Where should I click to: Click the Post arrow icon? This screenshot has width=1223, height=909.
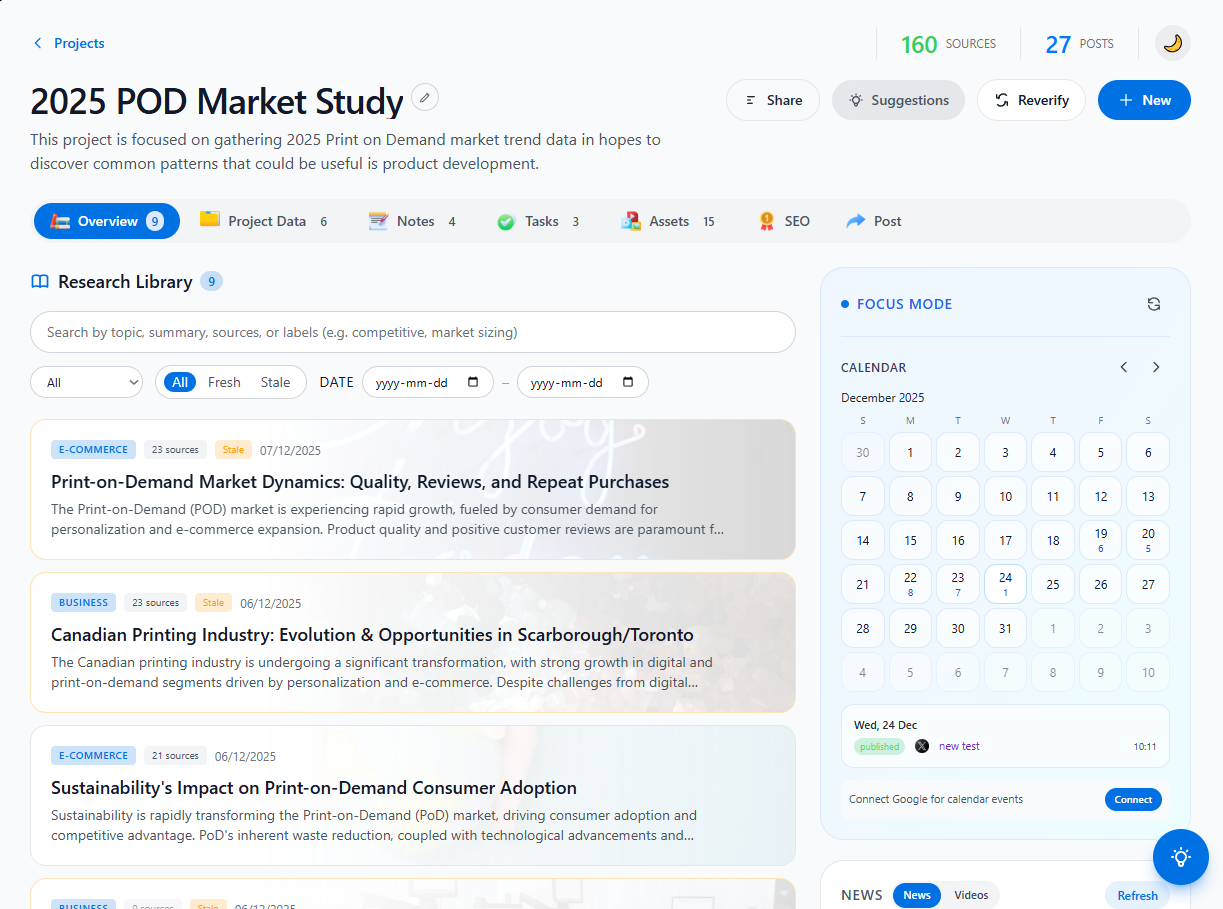(x=856, y=221)
